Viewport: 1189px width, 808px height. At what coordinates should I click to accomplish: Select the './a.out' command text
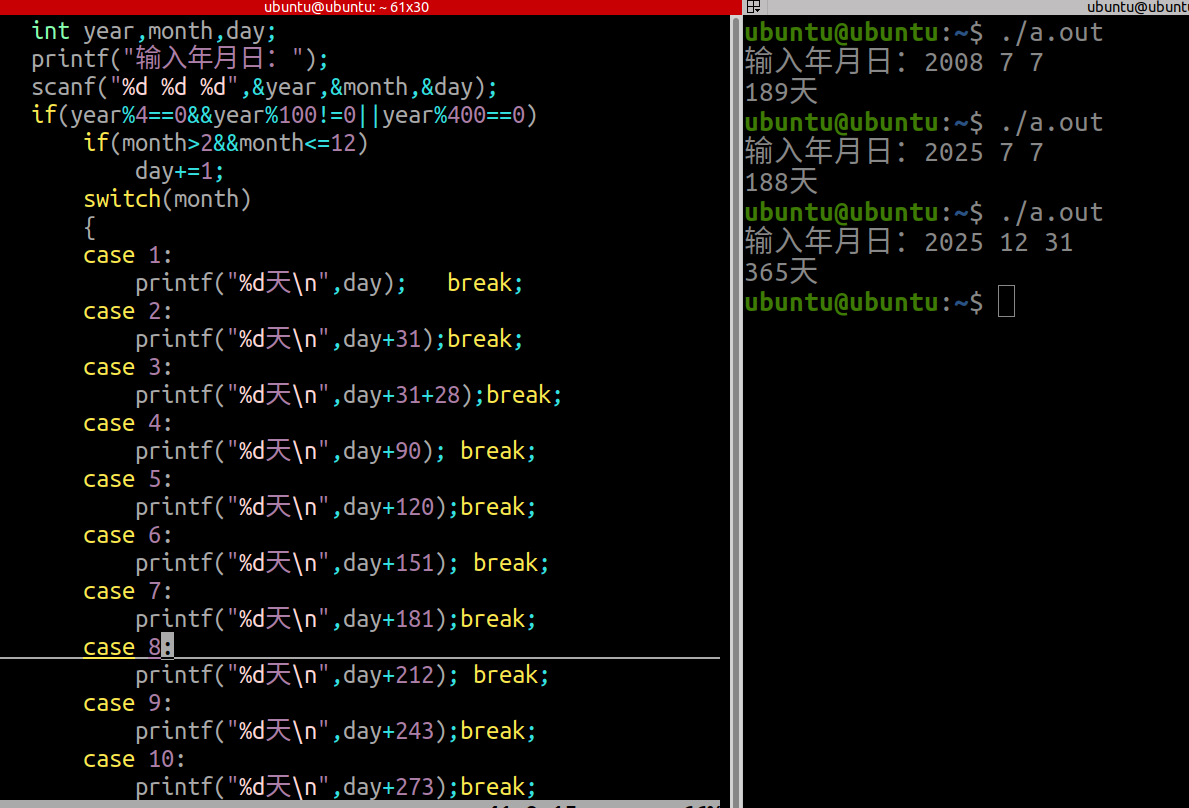pos(1051,32)
